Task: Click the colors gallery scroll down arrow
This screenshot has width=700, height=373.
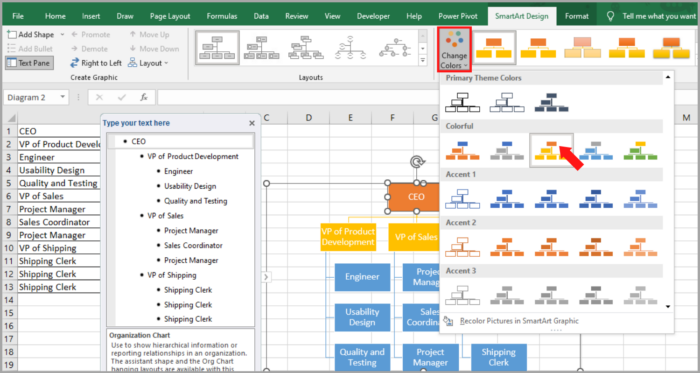Action: pos(668,307)
